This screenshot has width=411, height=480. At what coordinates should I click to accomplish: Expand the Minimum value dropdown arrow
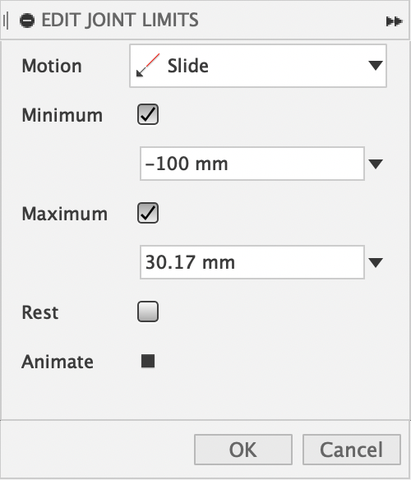pos(376,164)
